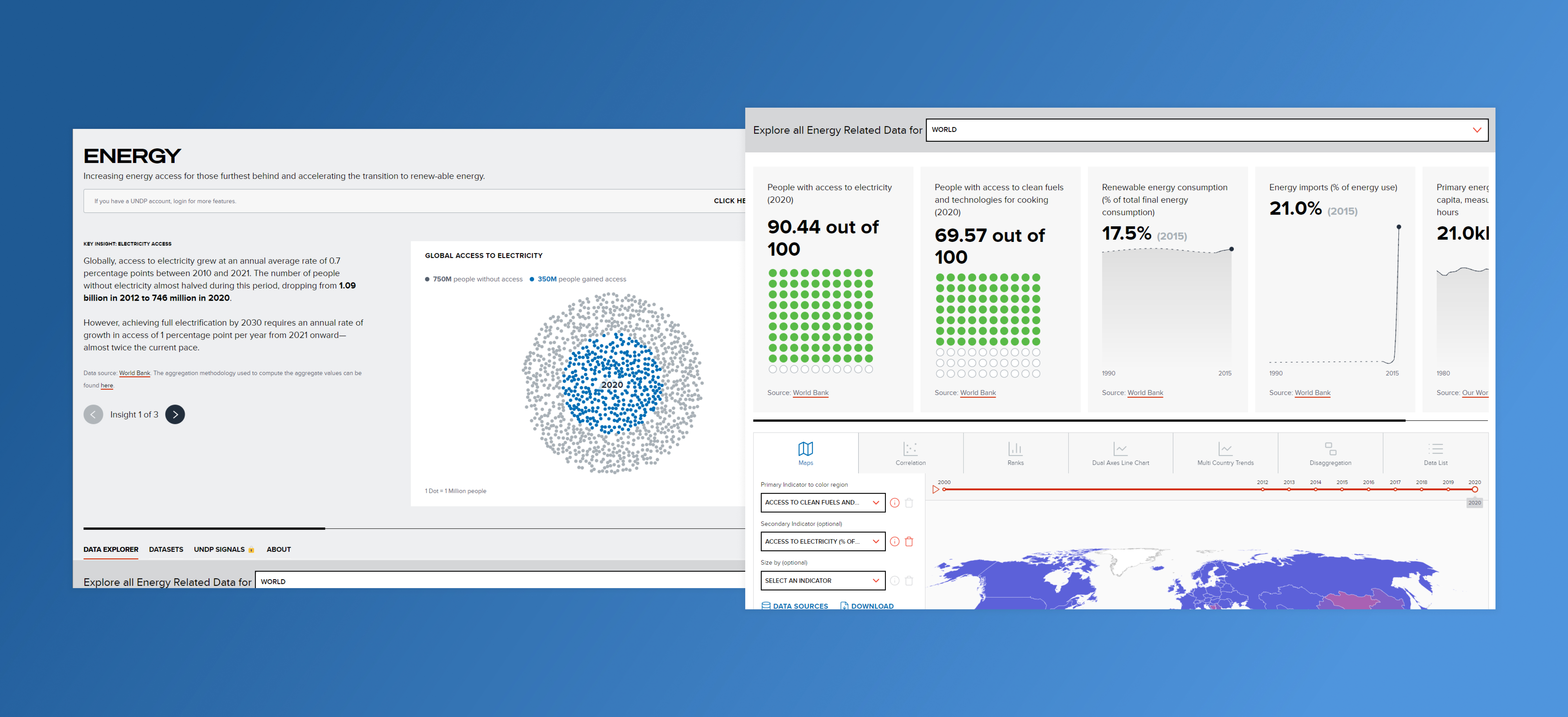This screenshot has height=717, width=1568.
Task: Select year 2018 on the timeline
Action: (x=1421, y=489)
